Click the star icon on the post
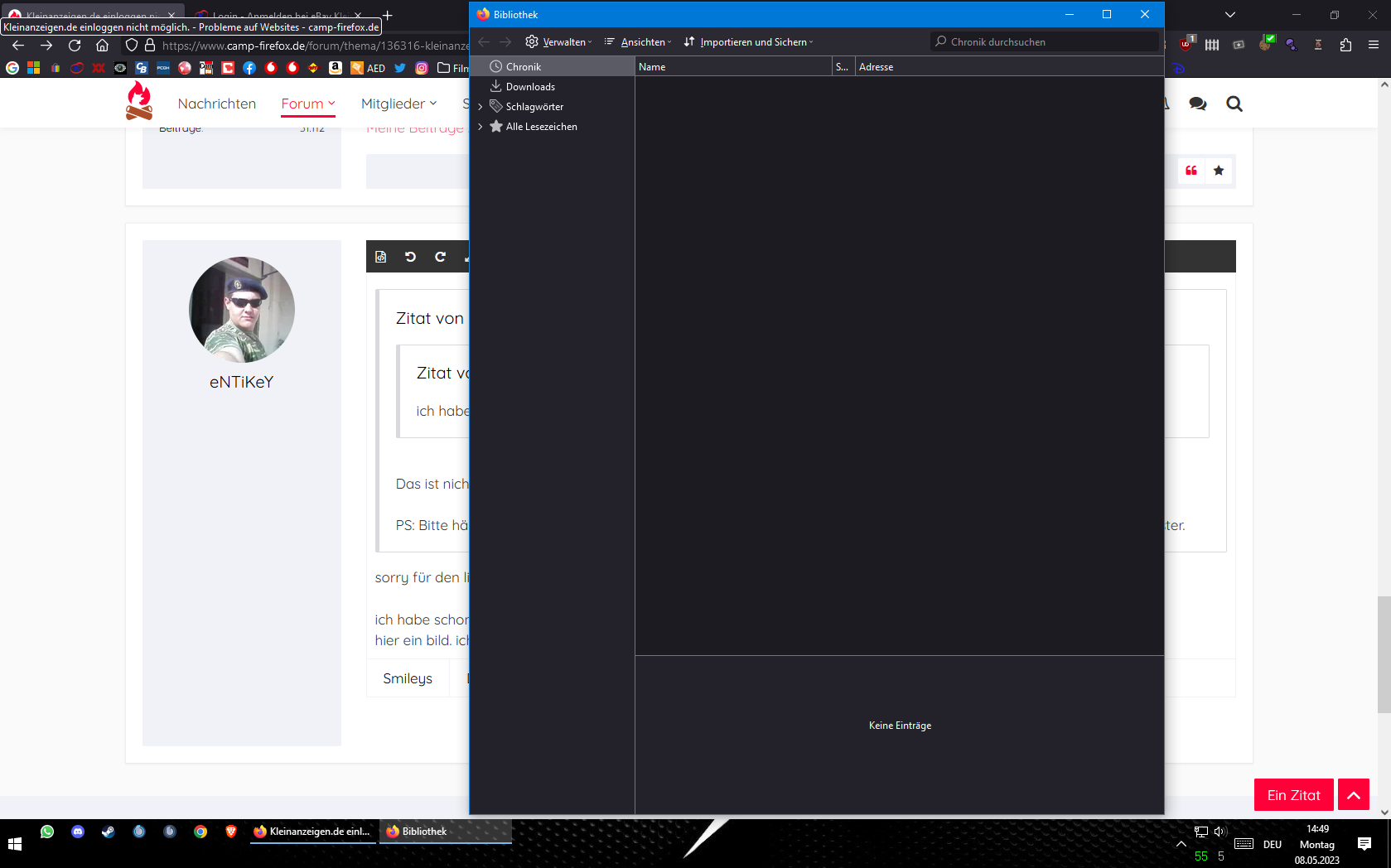The height and width of the screenshot is (868, 1391). tap(1219, 171)
